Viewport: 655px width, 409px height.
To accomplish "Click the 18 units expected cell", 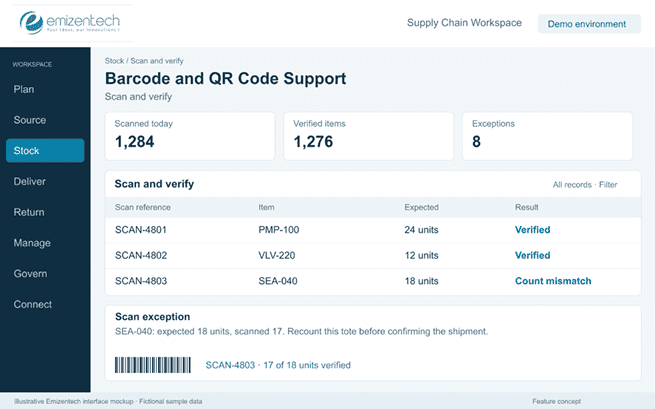I will 421,281.
